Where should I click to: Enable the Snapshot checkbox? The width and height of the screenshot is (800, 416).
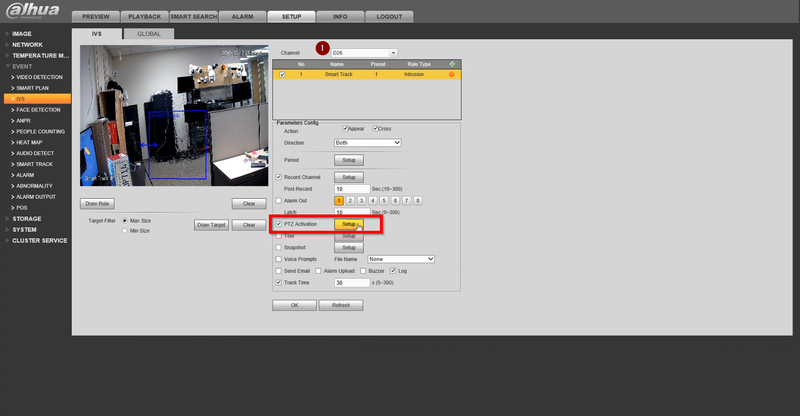pos(279,248)
